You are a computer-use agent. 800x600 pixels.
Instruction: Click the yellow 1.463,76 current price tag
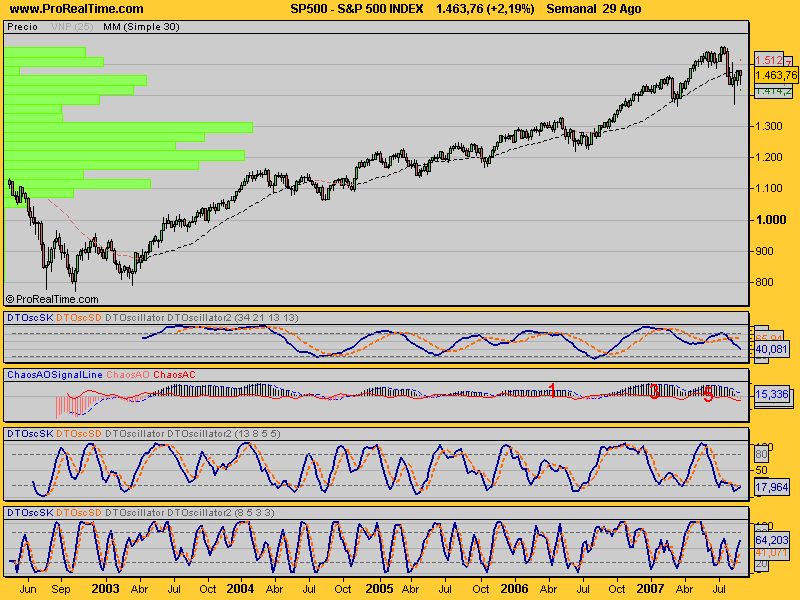pos(776,76)
